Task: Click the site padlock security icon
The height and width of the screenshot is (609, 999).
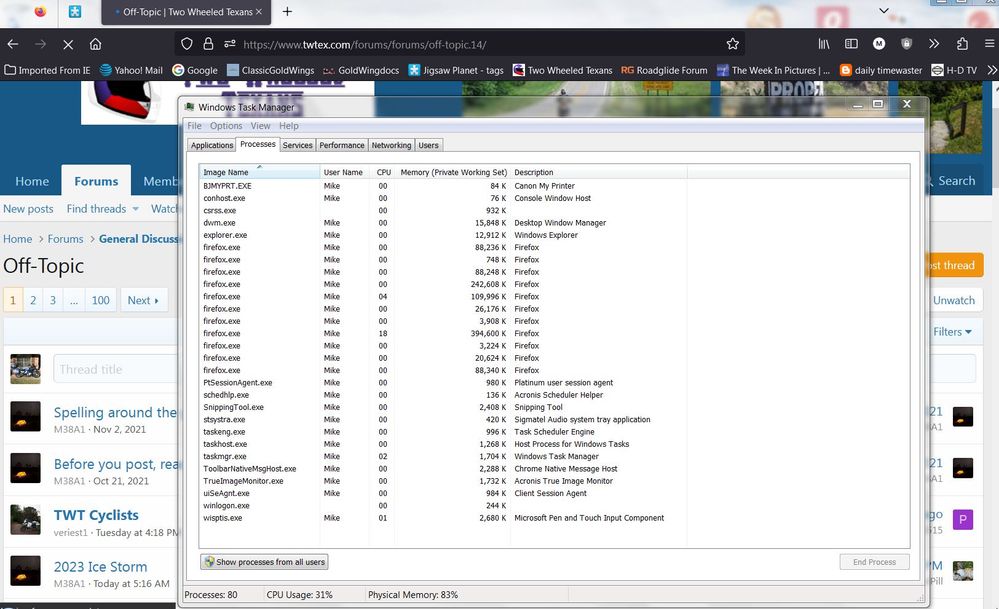Action: 208,44
